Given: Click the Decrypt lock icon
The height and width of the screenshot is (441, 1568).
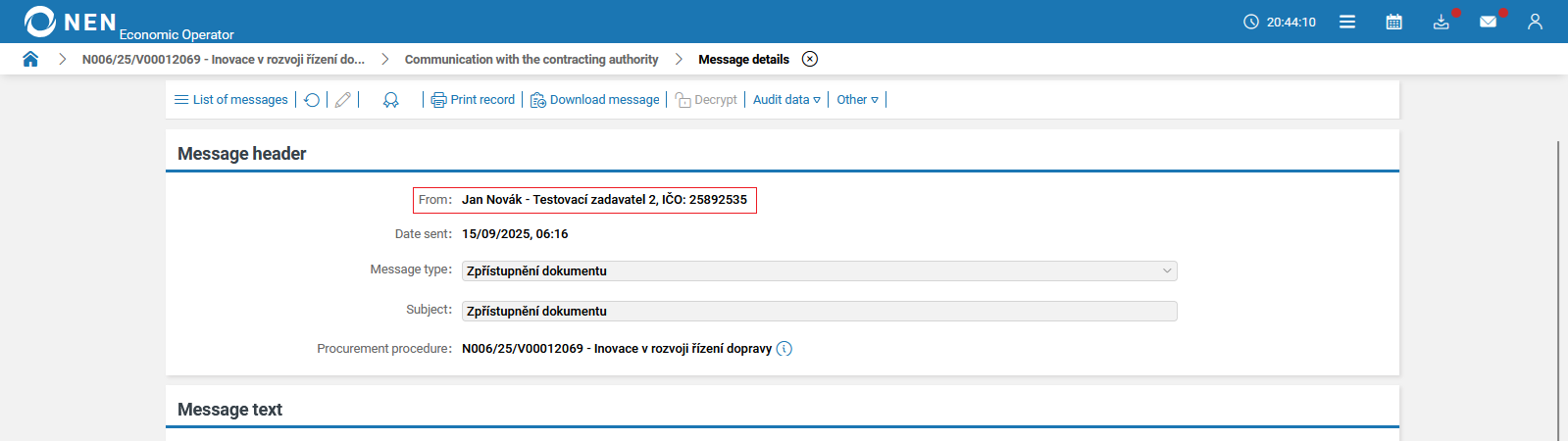Looking at the screenshot, I should click(x=683, y=100).
